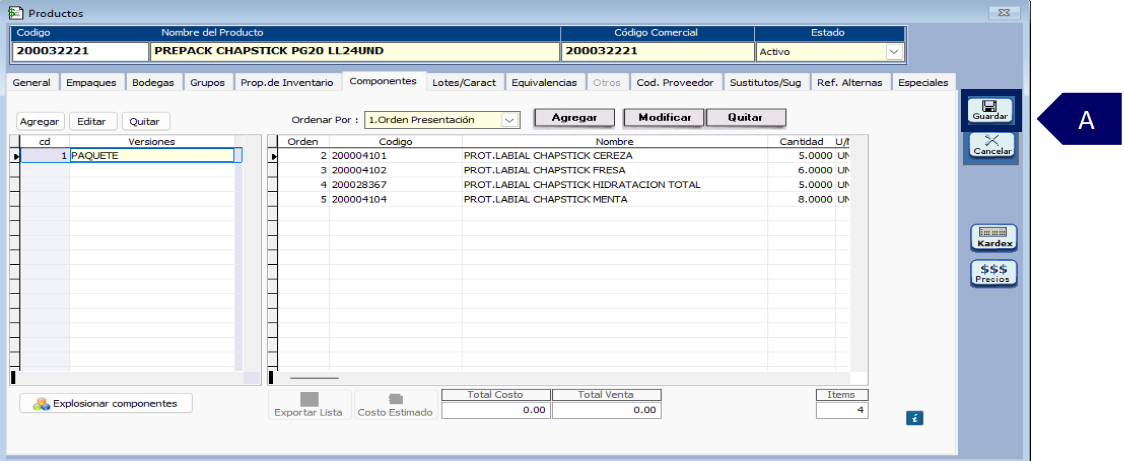Select the Componentes tab
The width and height of the screenshot is (1124, 461).
[383, 81]
